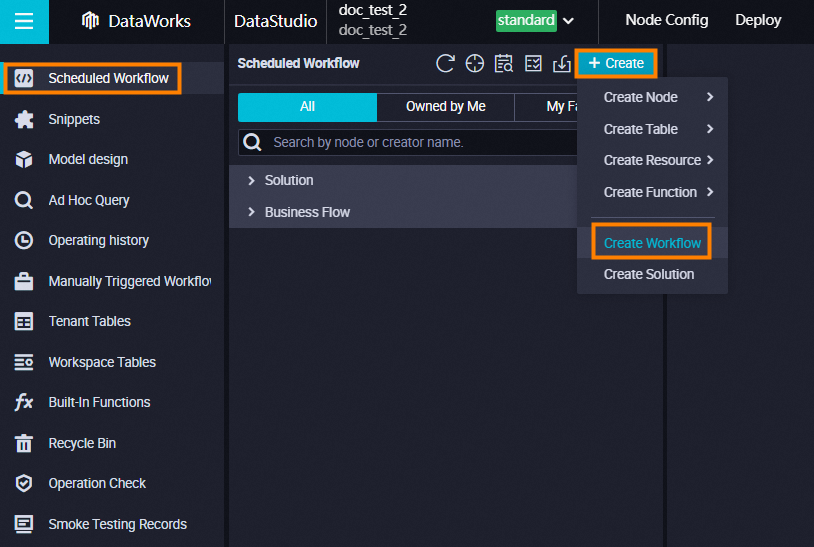Choose Create Solution from the menu
The image size is (814, 547).
tap(652, 274)
